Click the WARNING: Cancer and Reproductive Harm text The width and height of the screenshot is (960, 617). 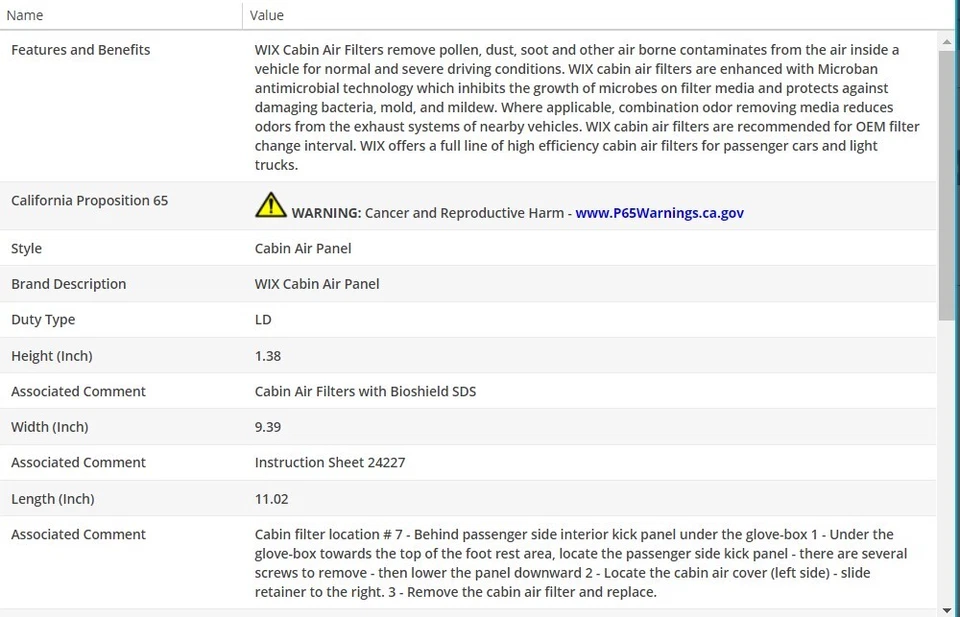click(427, 213)
